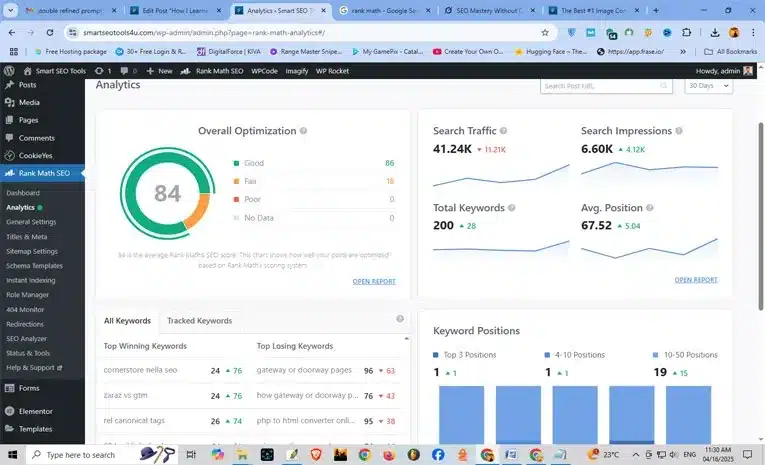Toggle Top 3 Positions legend

[x=464, y=355]
